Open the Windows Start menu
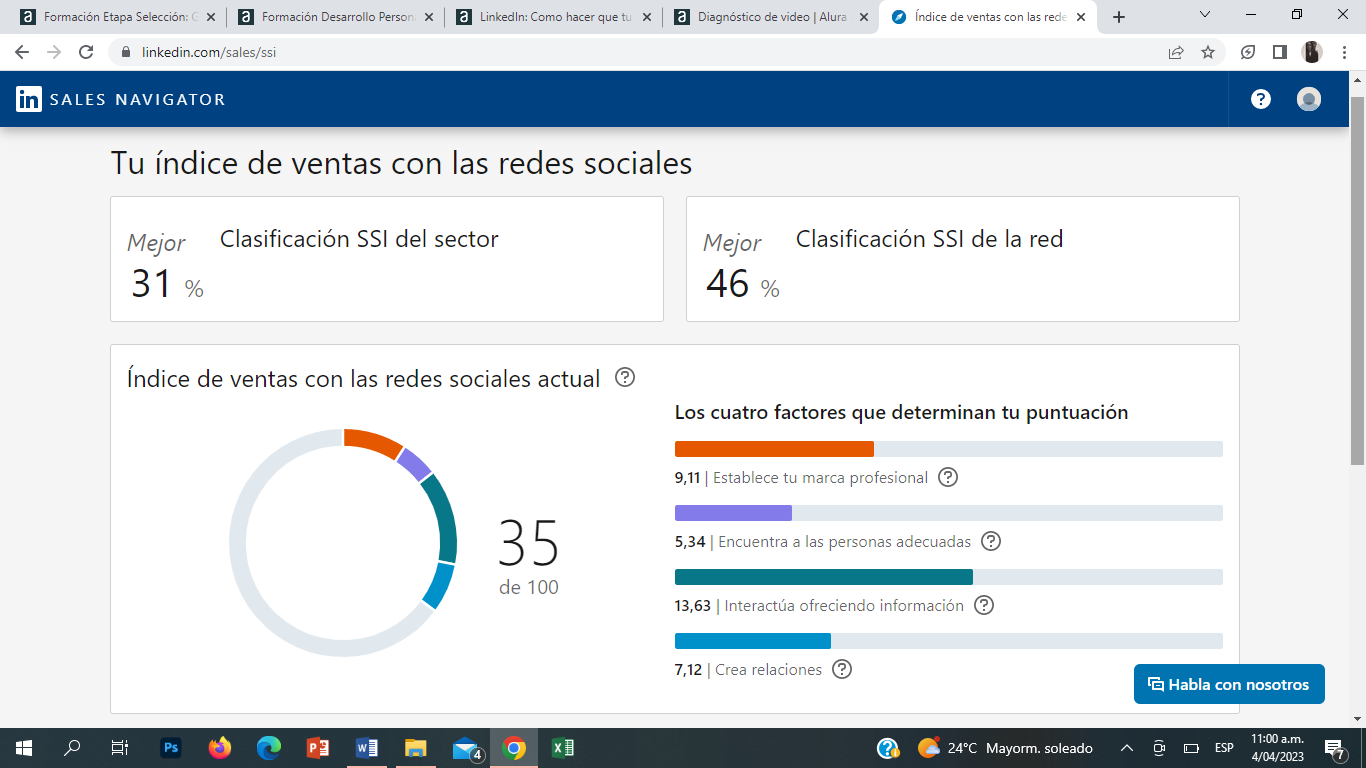The height and width of the screenshot is (768, 1366). [x=23, y=748]
